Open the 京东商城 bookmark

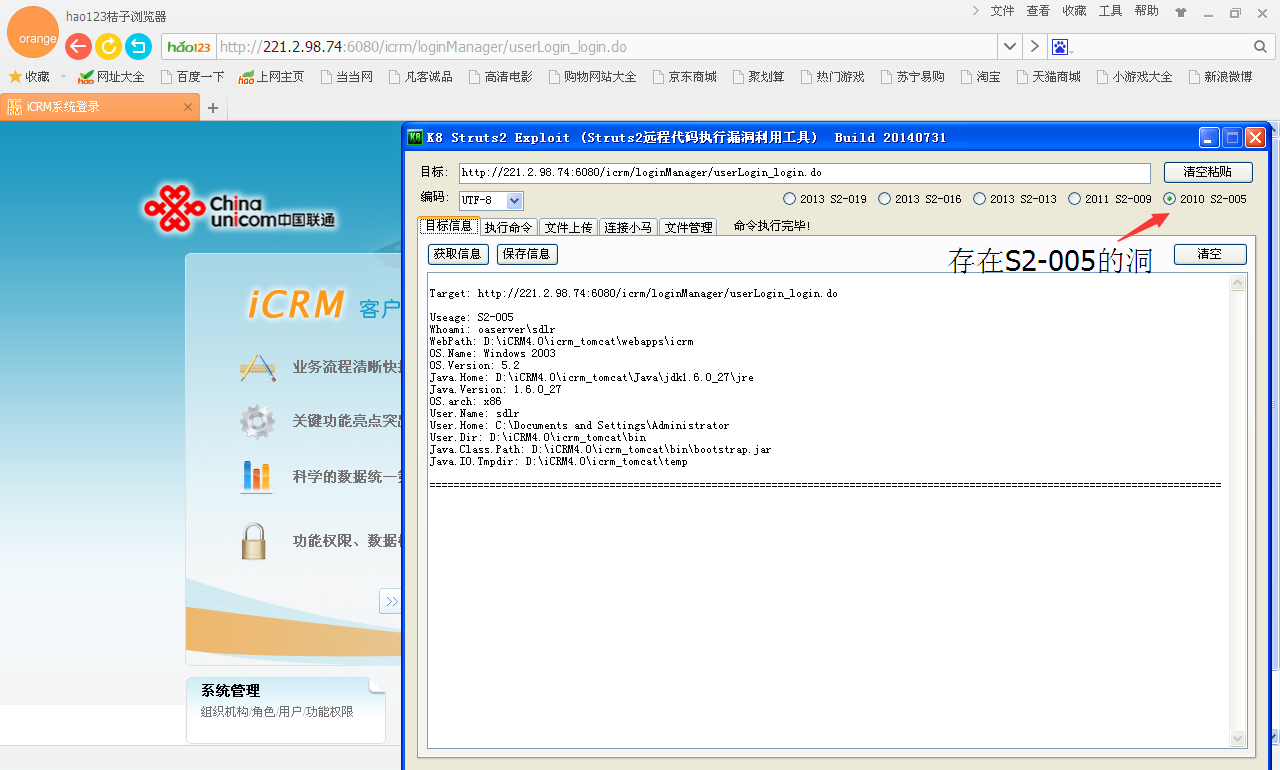(x=684, y=76)
